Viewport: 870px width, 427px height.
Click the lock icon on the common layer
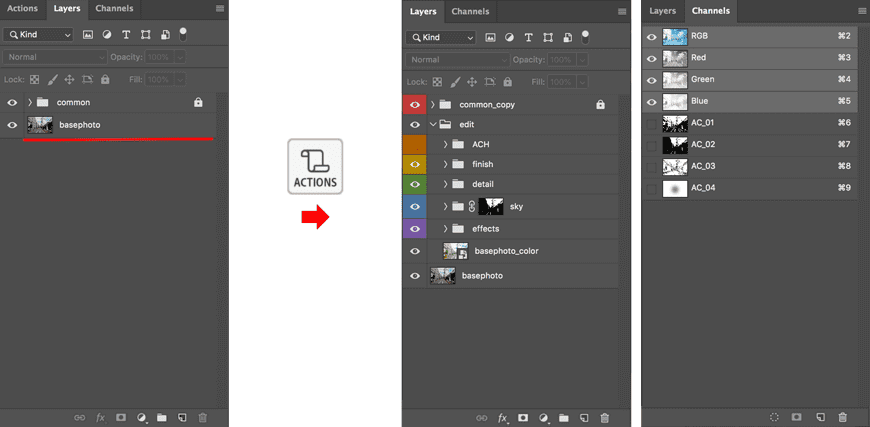tap(198, 102)
